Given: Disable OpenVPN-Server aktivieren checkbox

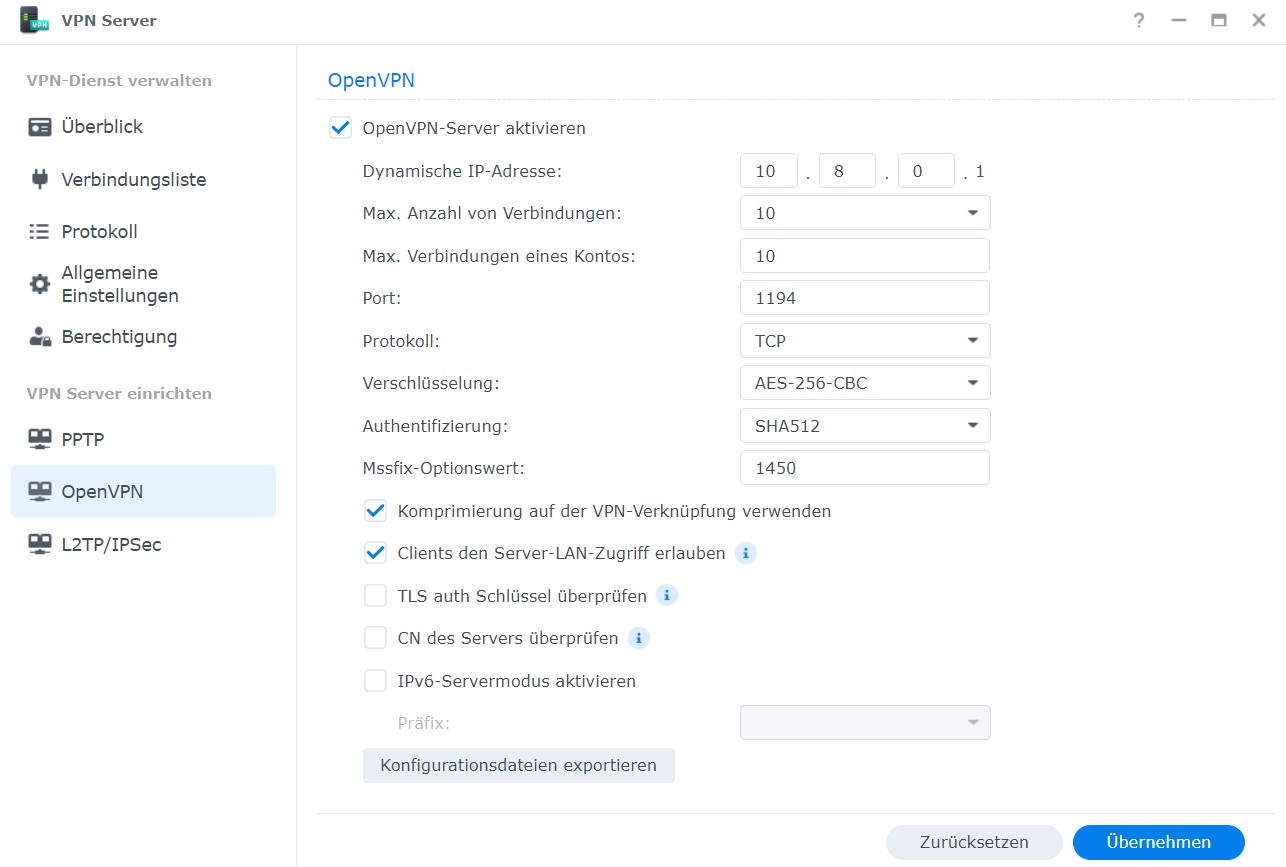Looking at the screenshot, I should tap(340, 128).
